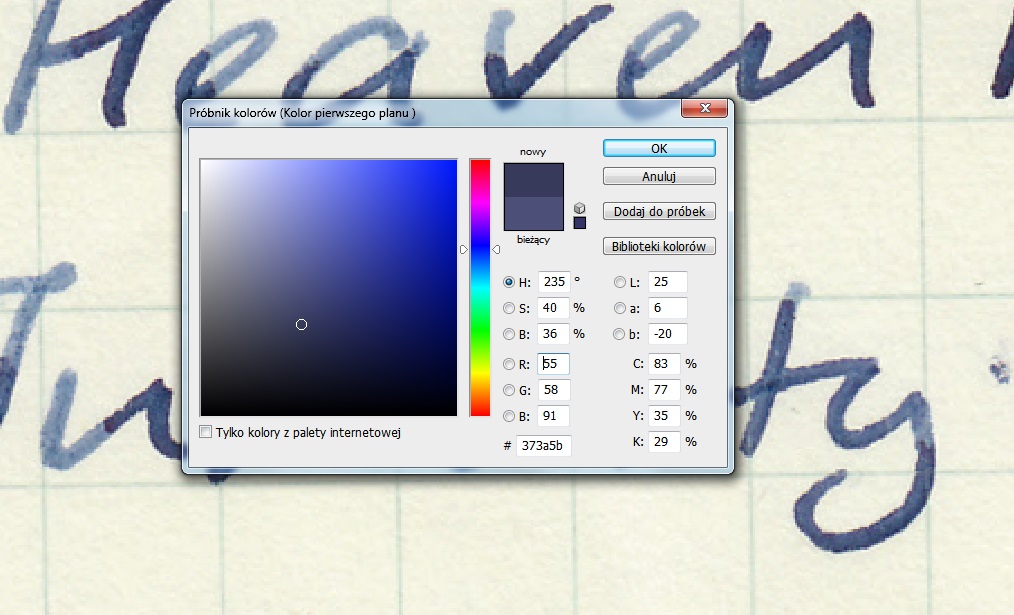Viewport: 1014px width, 615px height.
Task: Select the R red channel radio button
Action: pyautogui.click(x=509, y=365)
